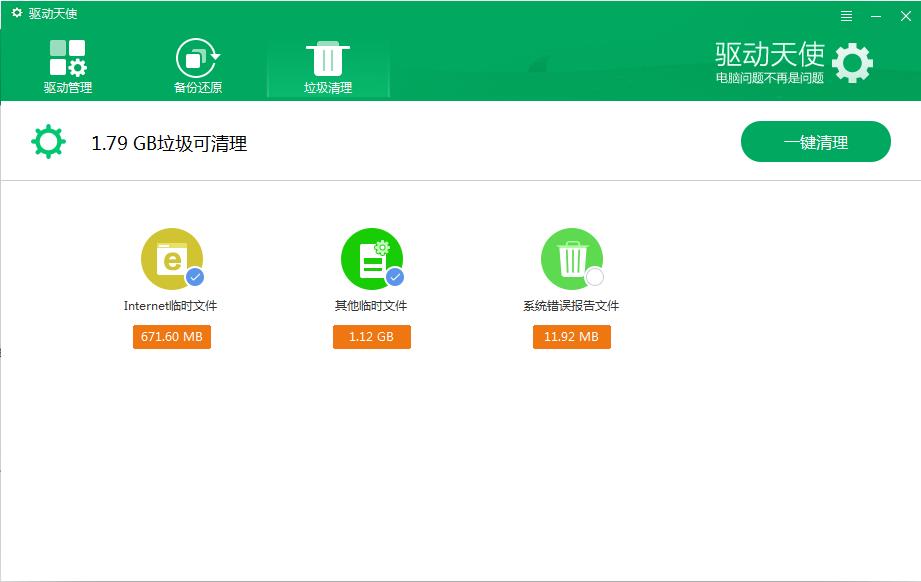921x582 pixels.
Task: Uncheck the 其他临时文件 checkmark badge
Action: pyautogui.click(x=395, y=277)
